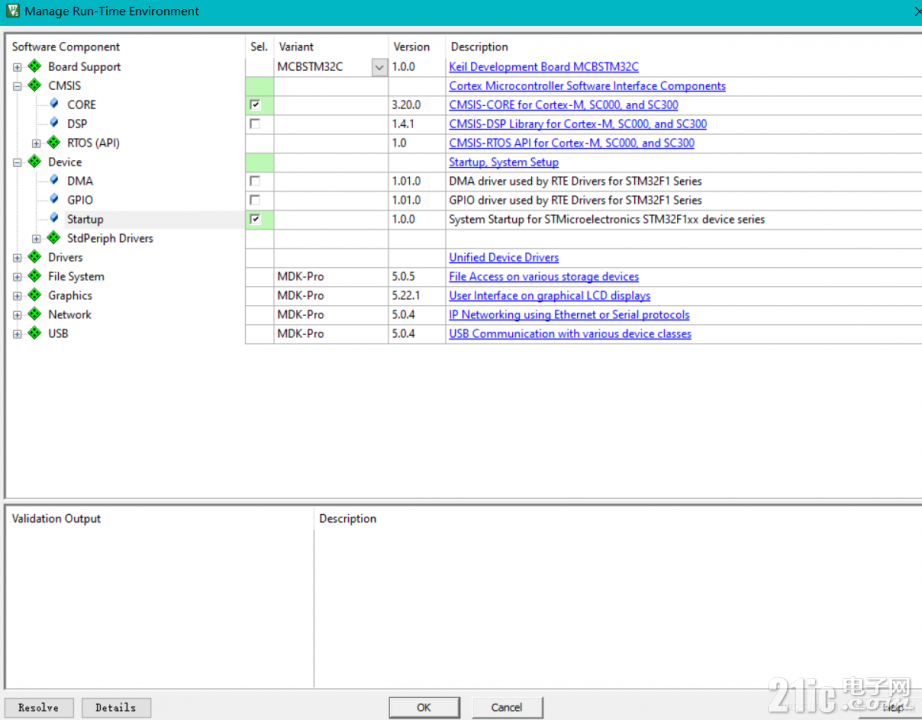
Task: Open Keil Development Board MCBSTM32C link
Action: click(544, 67)
